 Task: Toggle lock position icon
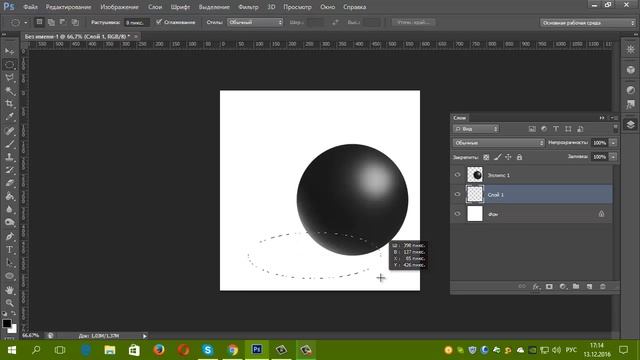click(x=508, y=157)
